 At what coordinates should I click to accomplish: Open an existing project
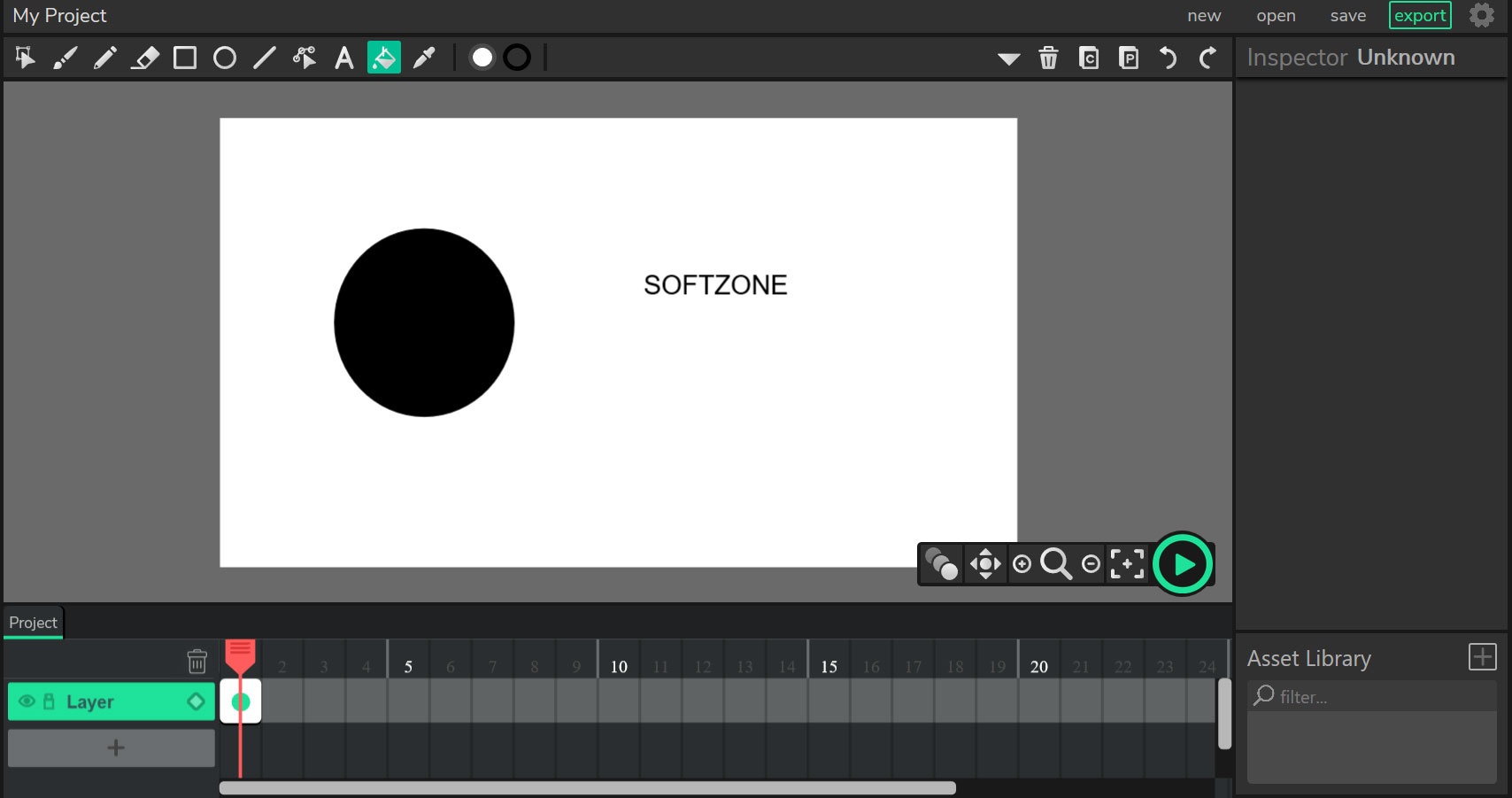point(1276,16)
